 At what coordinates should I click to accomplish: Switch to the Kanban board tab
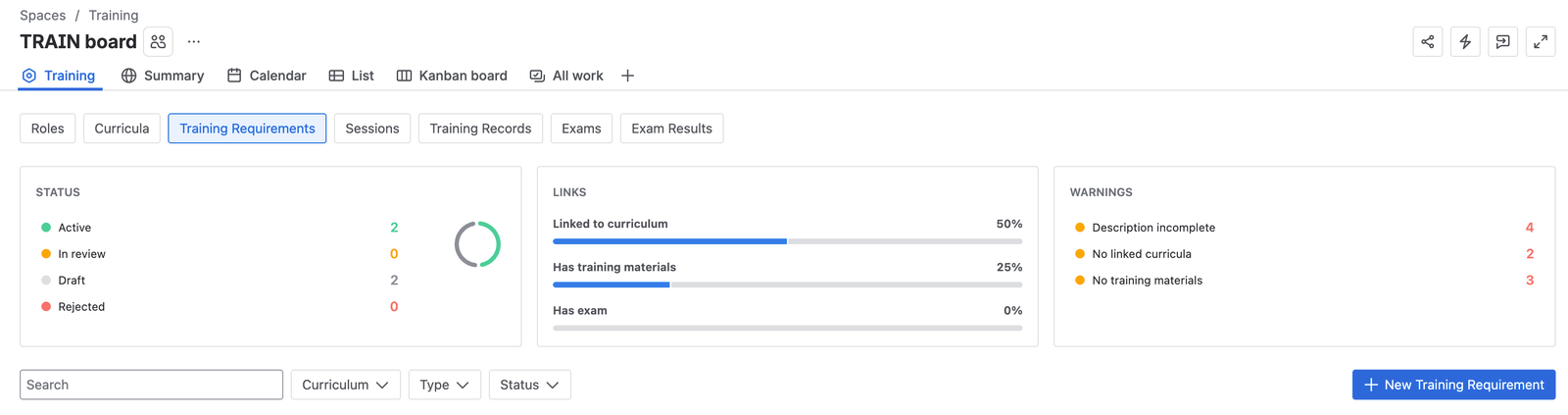(x=452, y=76)
